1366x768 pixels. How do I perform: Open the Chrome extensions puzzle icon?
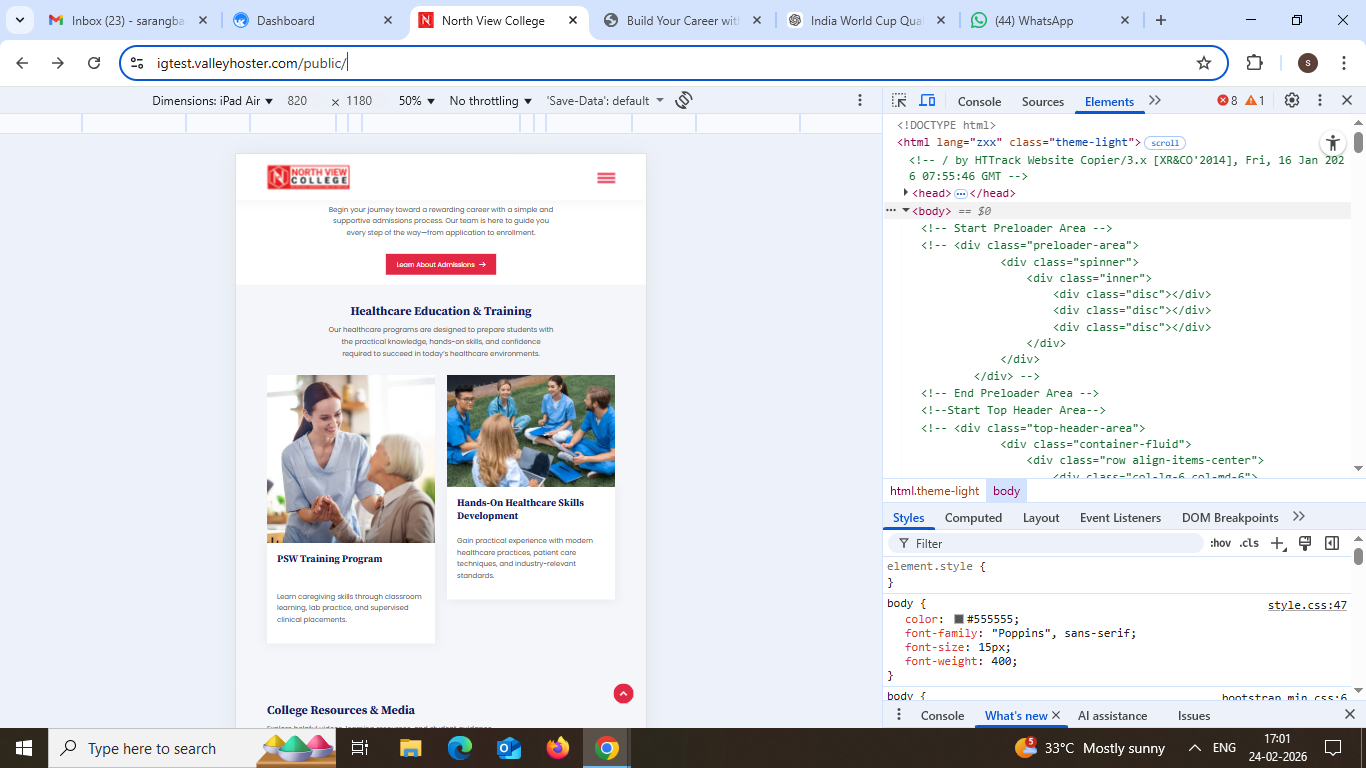tap(1254, 63)
